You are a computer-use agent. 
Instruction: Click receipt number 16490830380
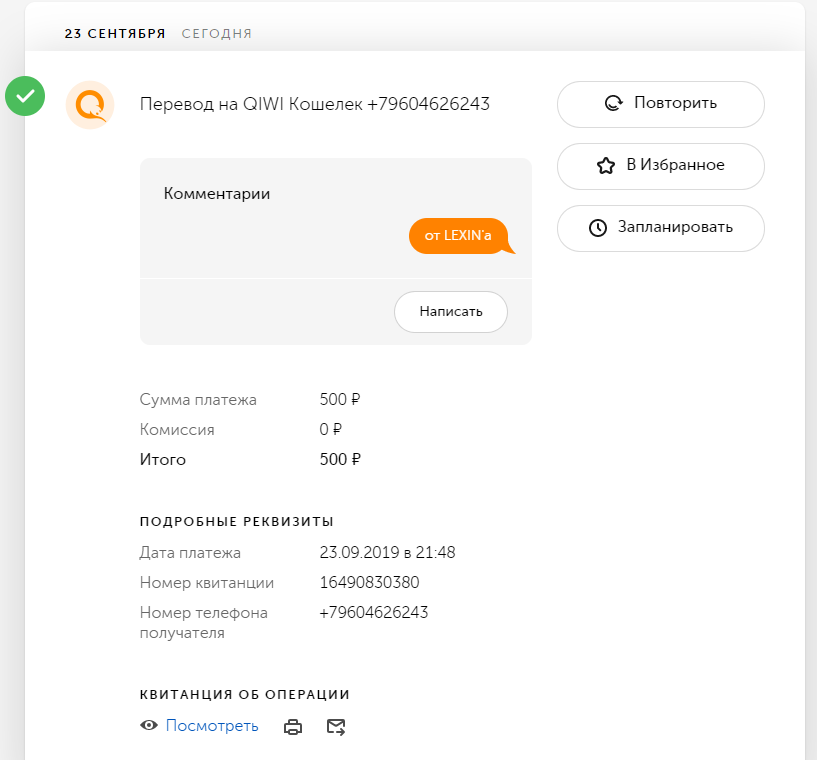pyautogui.click(x=369, y=582)
